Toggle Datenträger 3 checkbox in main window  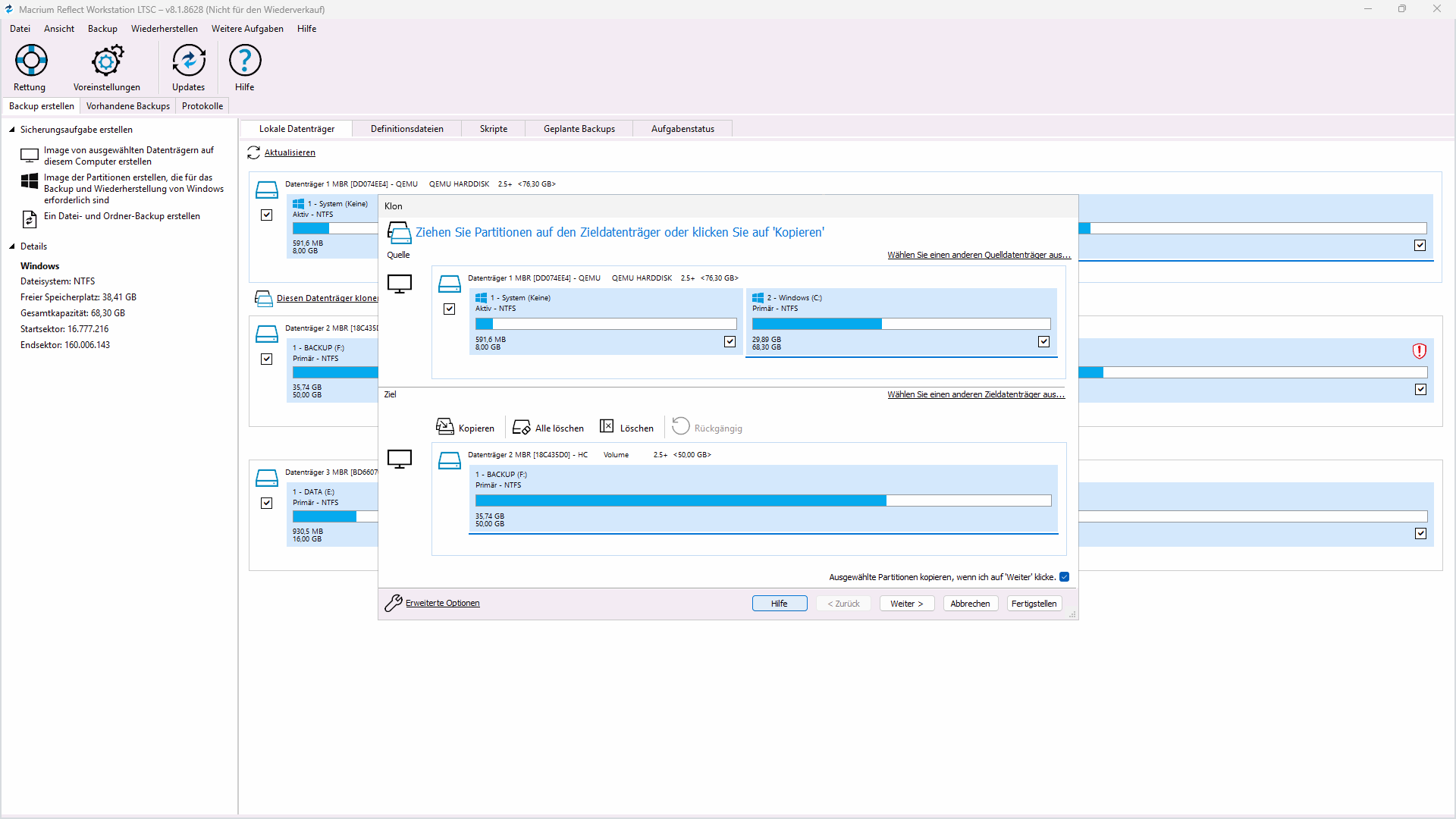[267, 504]
